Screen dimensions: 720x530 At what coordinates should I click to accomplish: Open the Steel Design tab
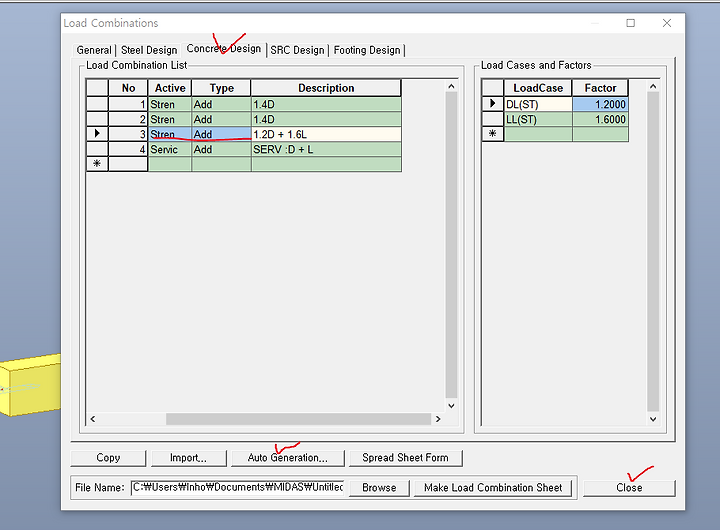click(149, 50)
